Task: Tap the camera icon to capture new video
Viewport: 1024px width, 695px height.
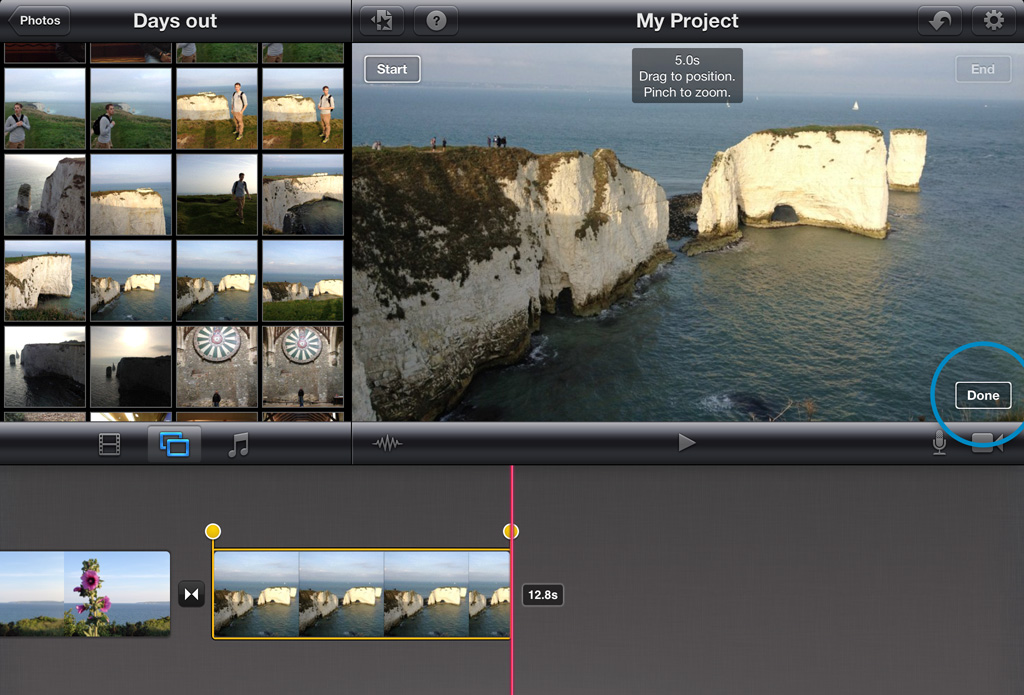Action: (x=988, y=442)
